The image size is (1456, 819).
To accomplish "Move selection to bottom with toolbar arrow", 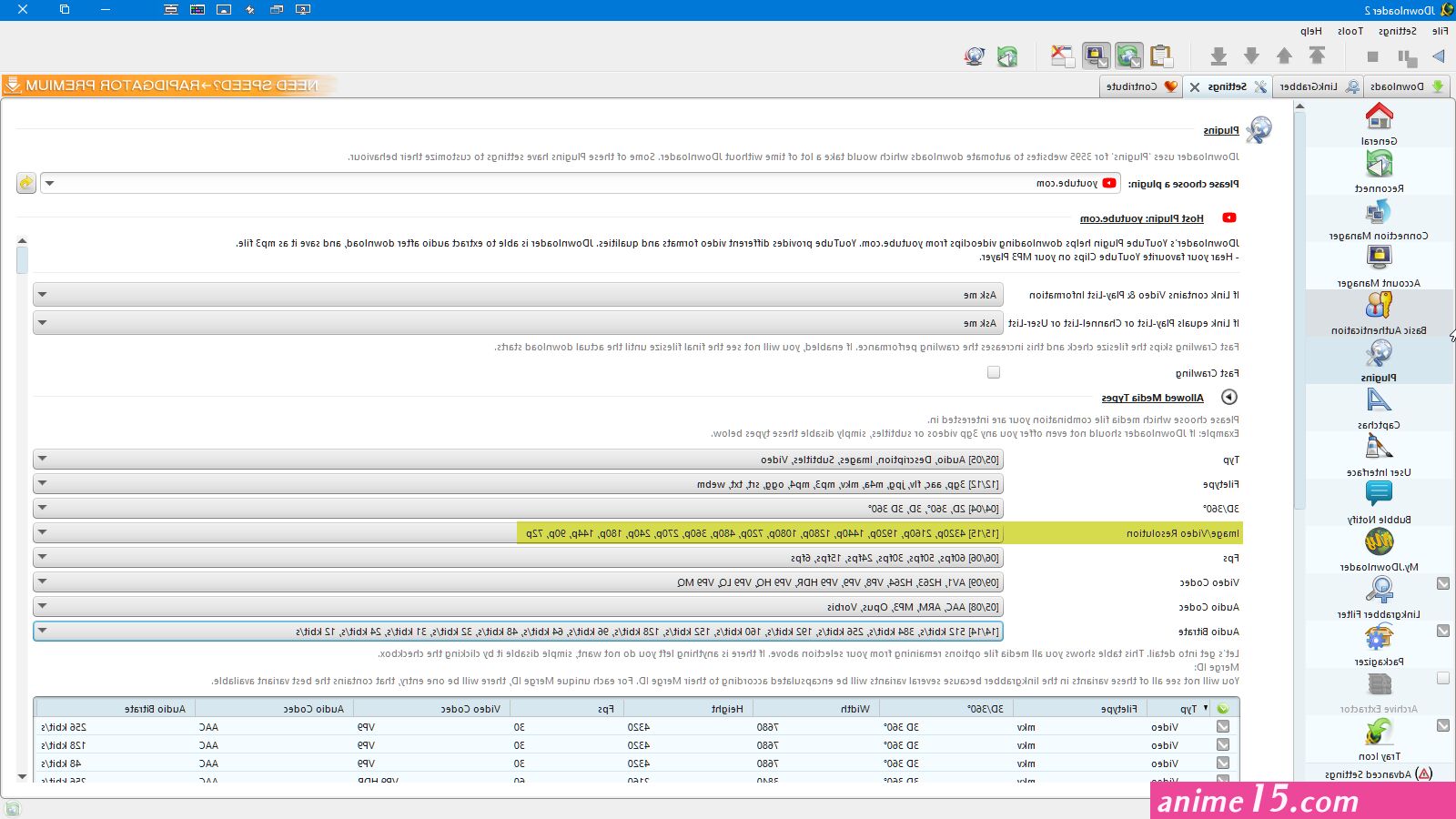I will click(x=1218, y=56).
